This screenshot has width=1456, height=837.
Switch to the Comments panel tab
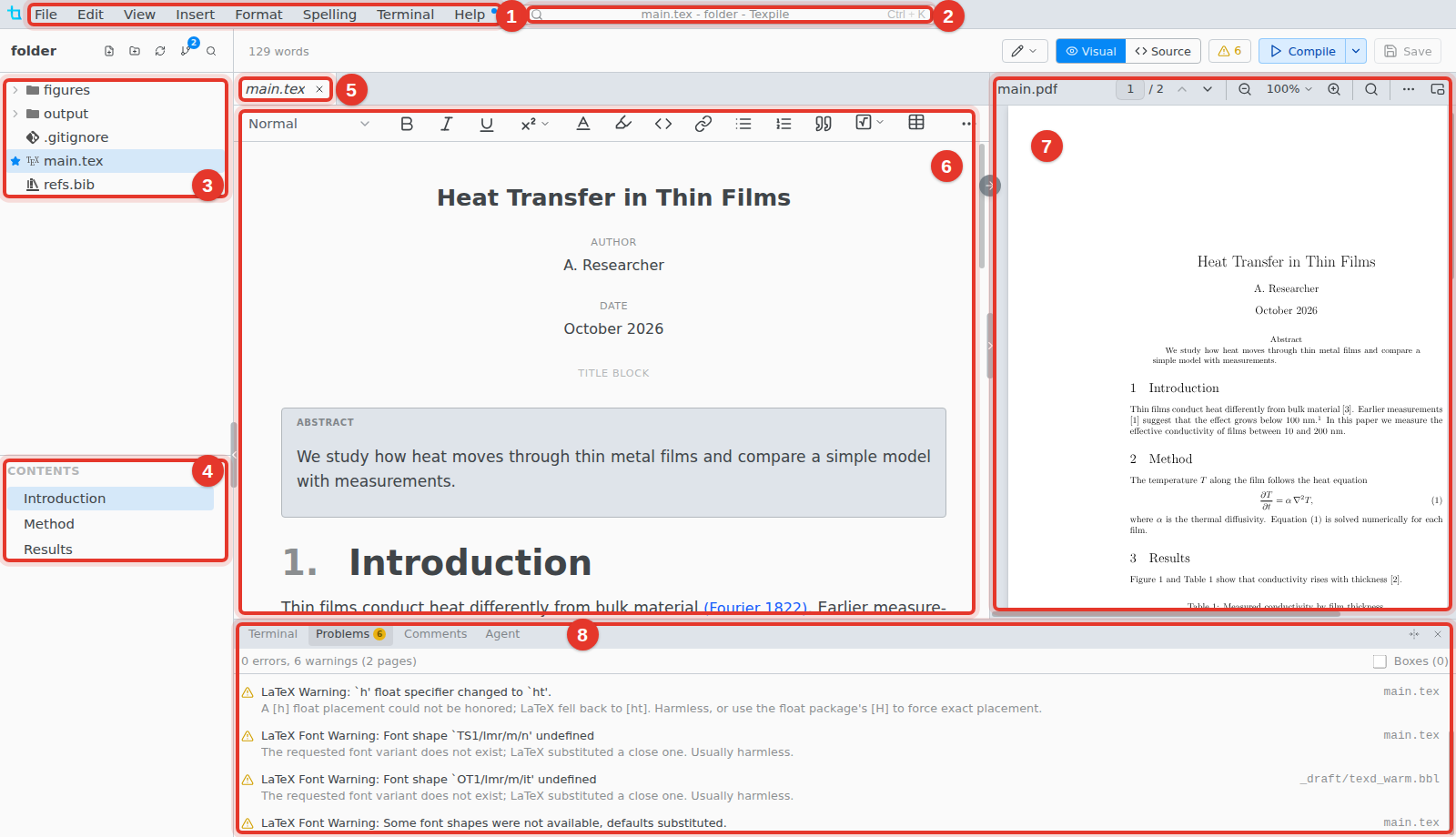click(x=435, y=634)
